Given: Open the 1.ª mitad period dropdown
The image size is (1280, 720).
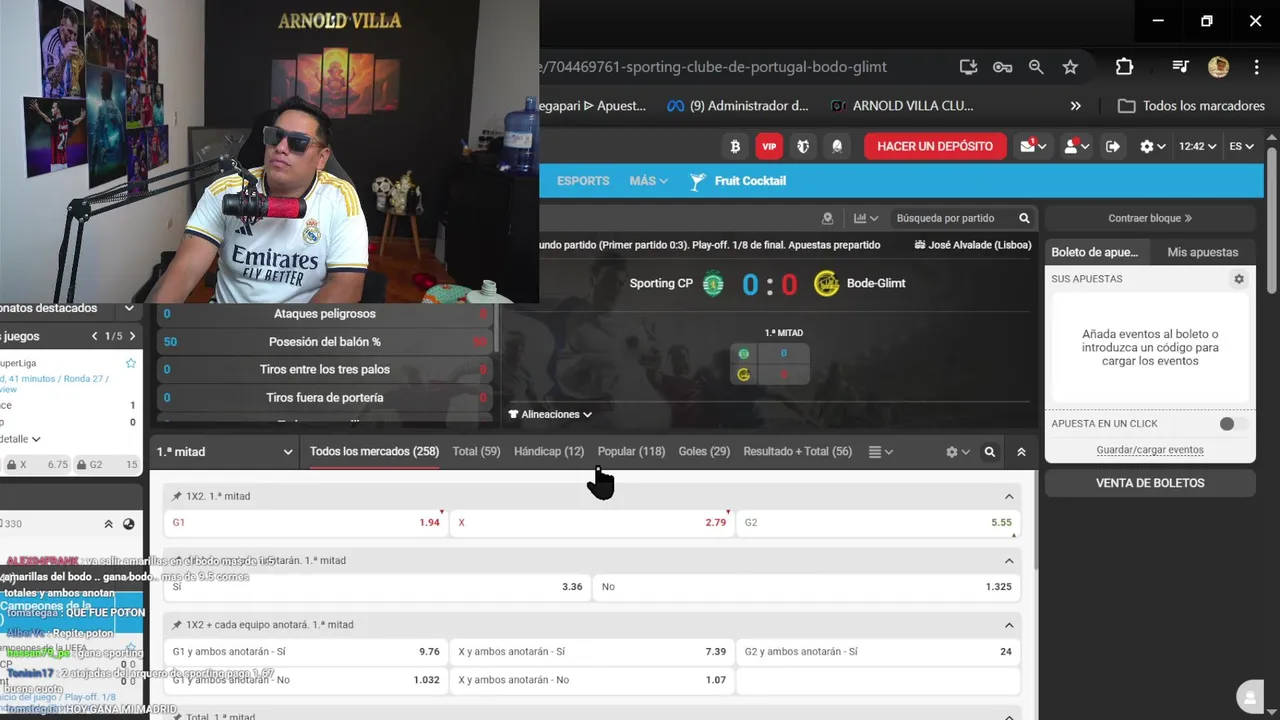Looking at the screenshot, I should click(224, 452).
